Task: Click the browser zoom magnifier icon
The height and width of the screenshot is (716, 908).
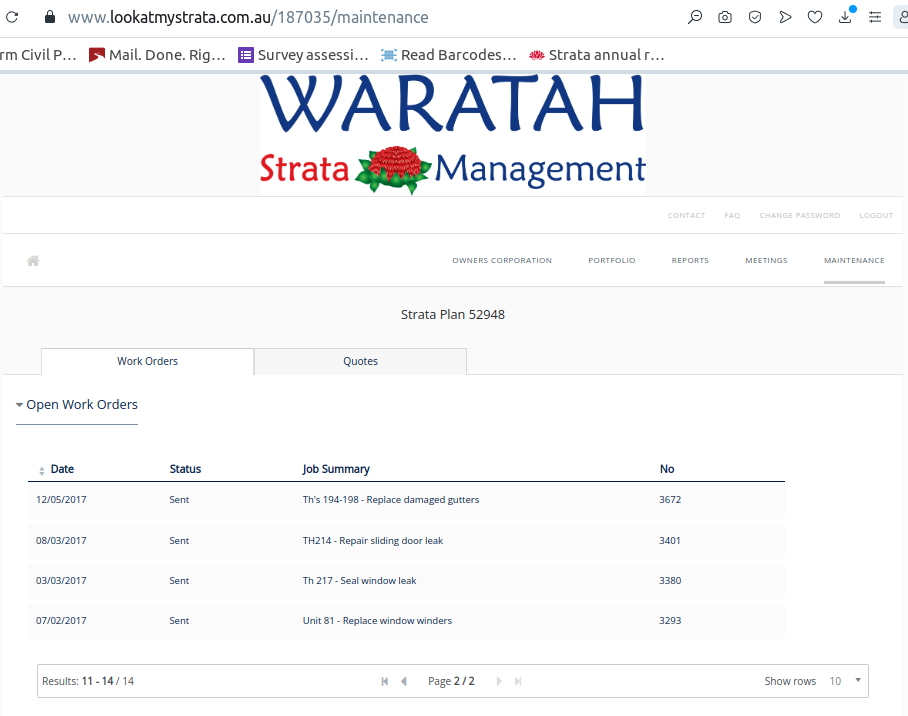Action: (695, 17)
